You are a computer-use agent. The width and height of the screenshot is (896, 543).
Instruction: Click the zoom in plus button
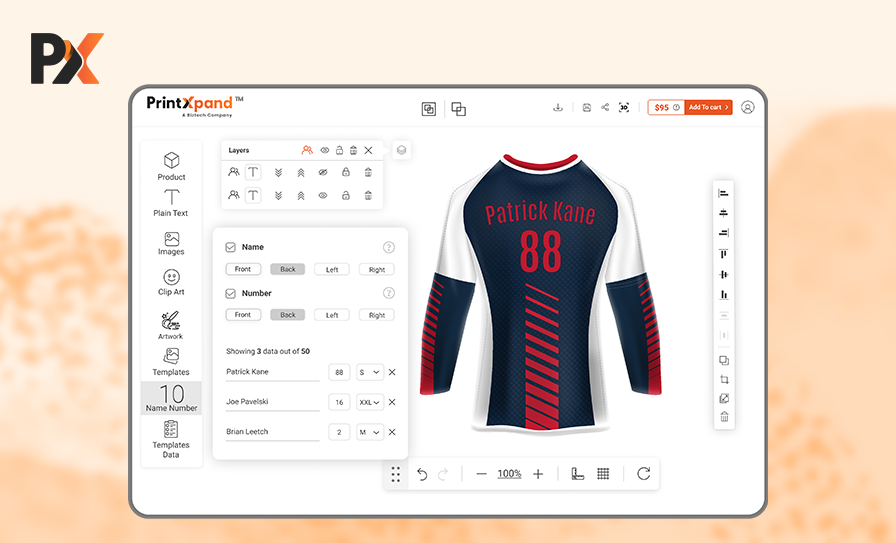[x=538, y=474]
